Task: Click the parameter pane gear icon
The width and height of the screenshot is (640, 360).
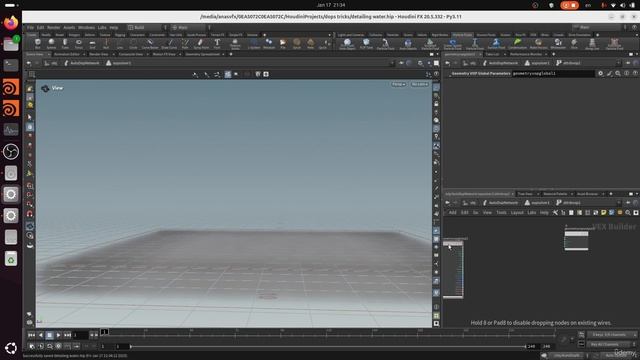Action: (x=600, y=73)
